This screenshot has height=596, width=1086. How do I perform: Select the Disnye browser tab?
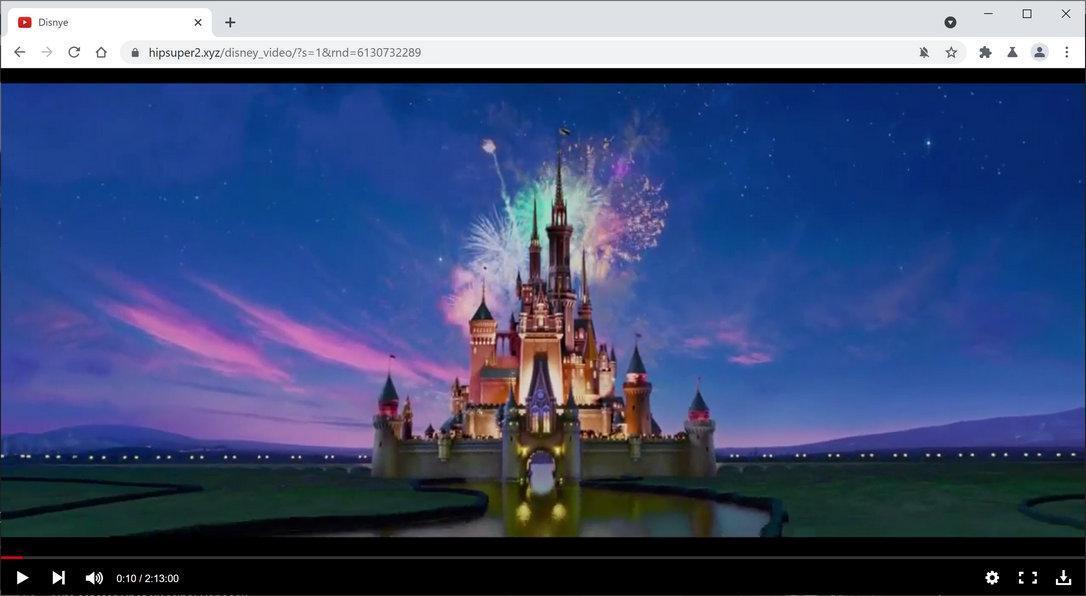(111, 22)
